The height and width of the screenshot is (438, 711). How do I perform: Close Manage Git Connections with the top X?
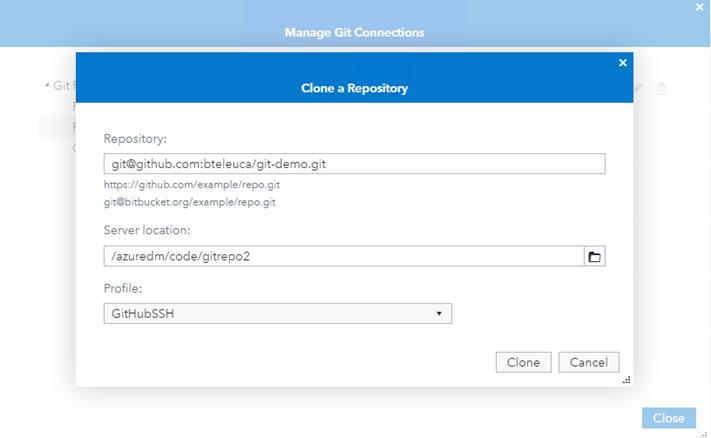tap(700, 7)
